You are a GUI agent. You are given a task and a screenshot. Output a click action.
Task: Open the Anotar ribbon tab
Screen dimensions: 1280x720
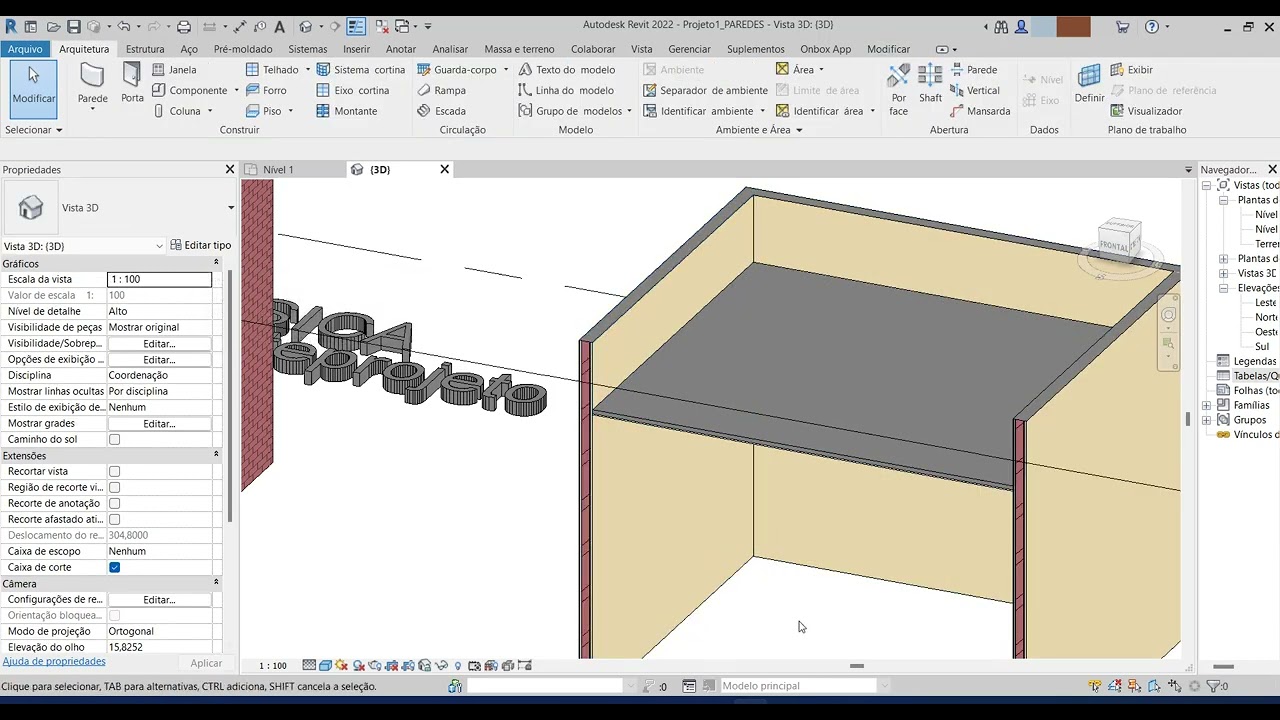click(x=401, y=49)
